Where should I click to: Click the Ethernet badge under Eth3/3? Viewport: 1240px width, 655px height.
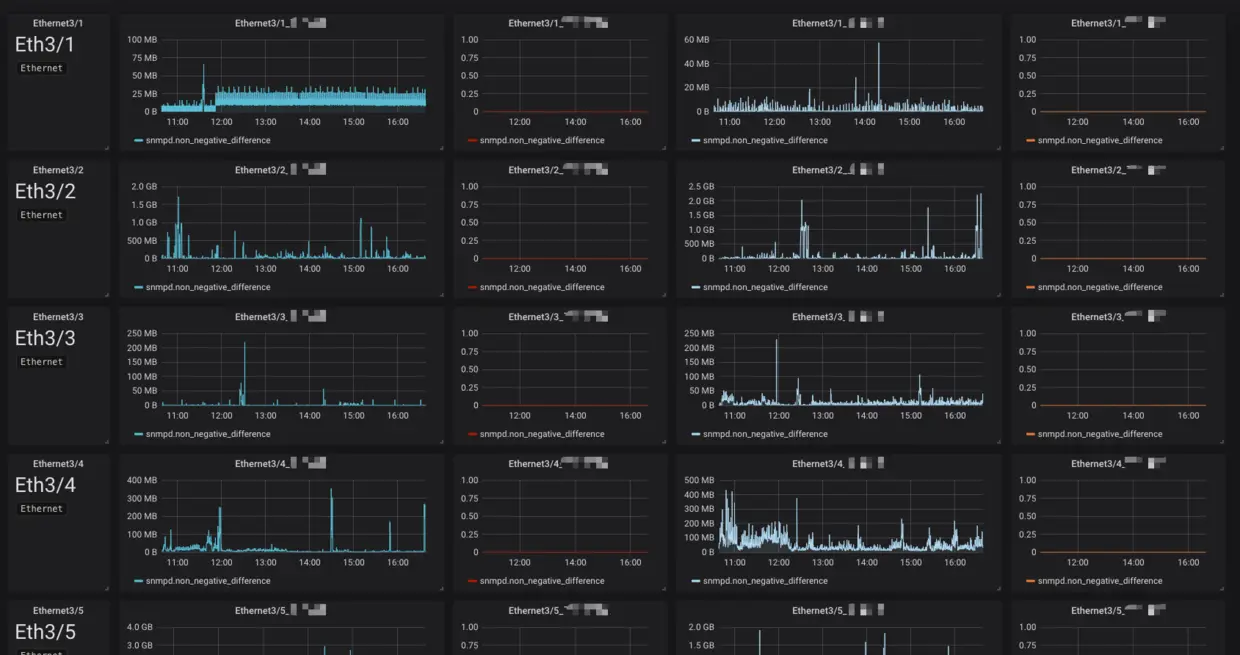(x=42, y=362)
